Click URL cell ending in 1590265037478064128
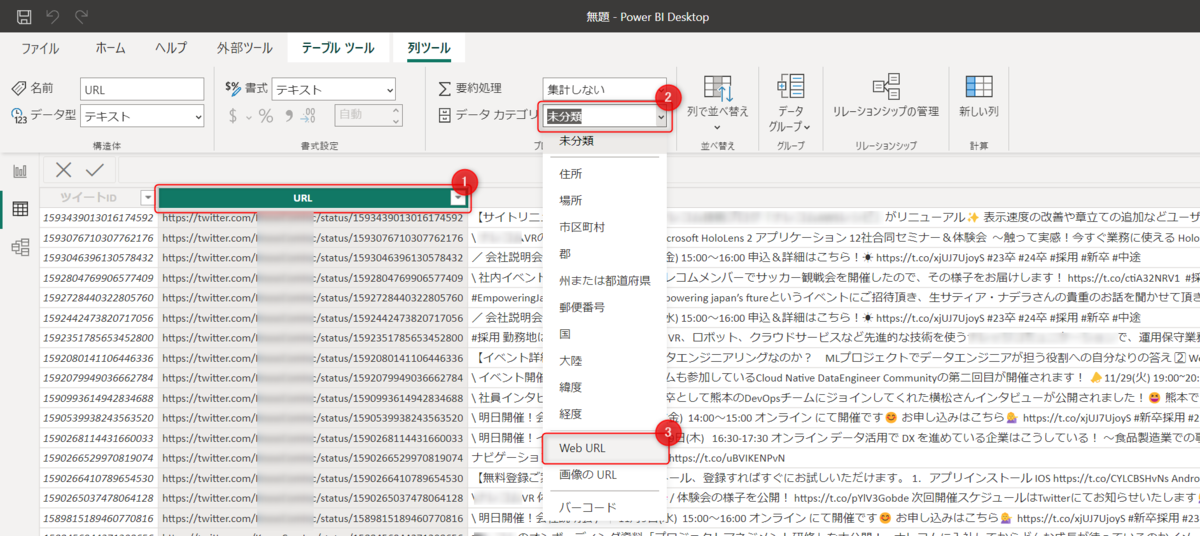Viewport: 1200px width, 536px height. [312, 498]
